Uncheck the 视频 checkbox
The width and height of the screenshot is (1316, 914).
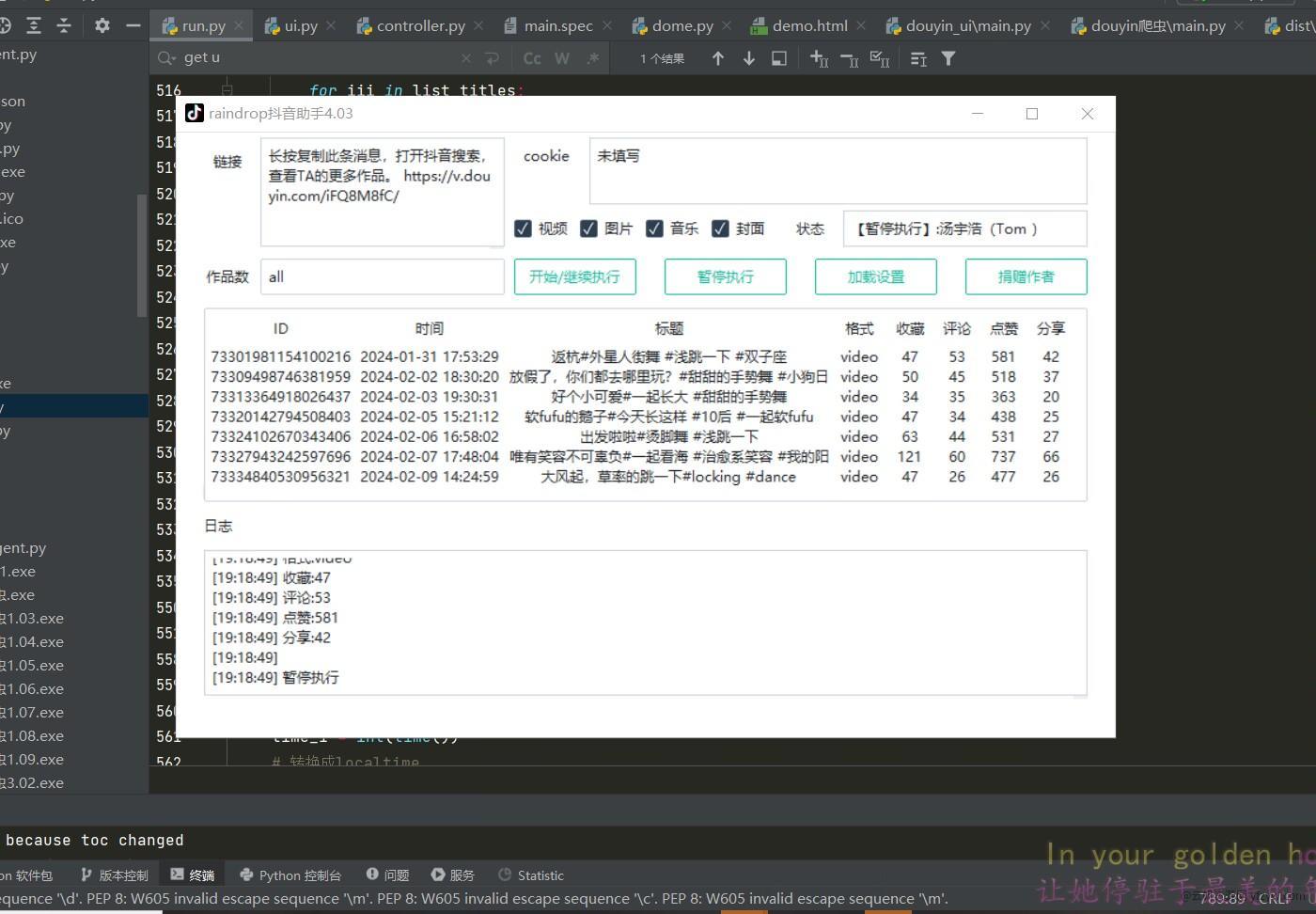click(x=524, y=228)
